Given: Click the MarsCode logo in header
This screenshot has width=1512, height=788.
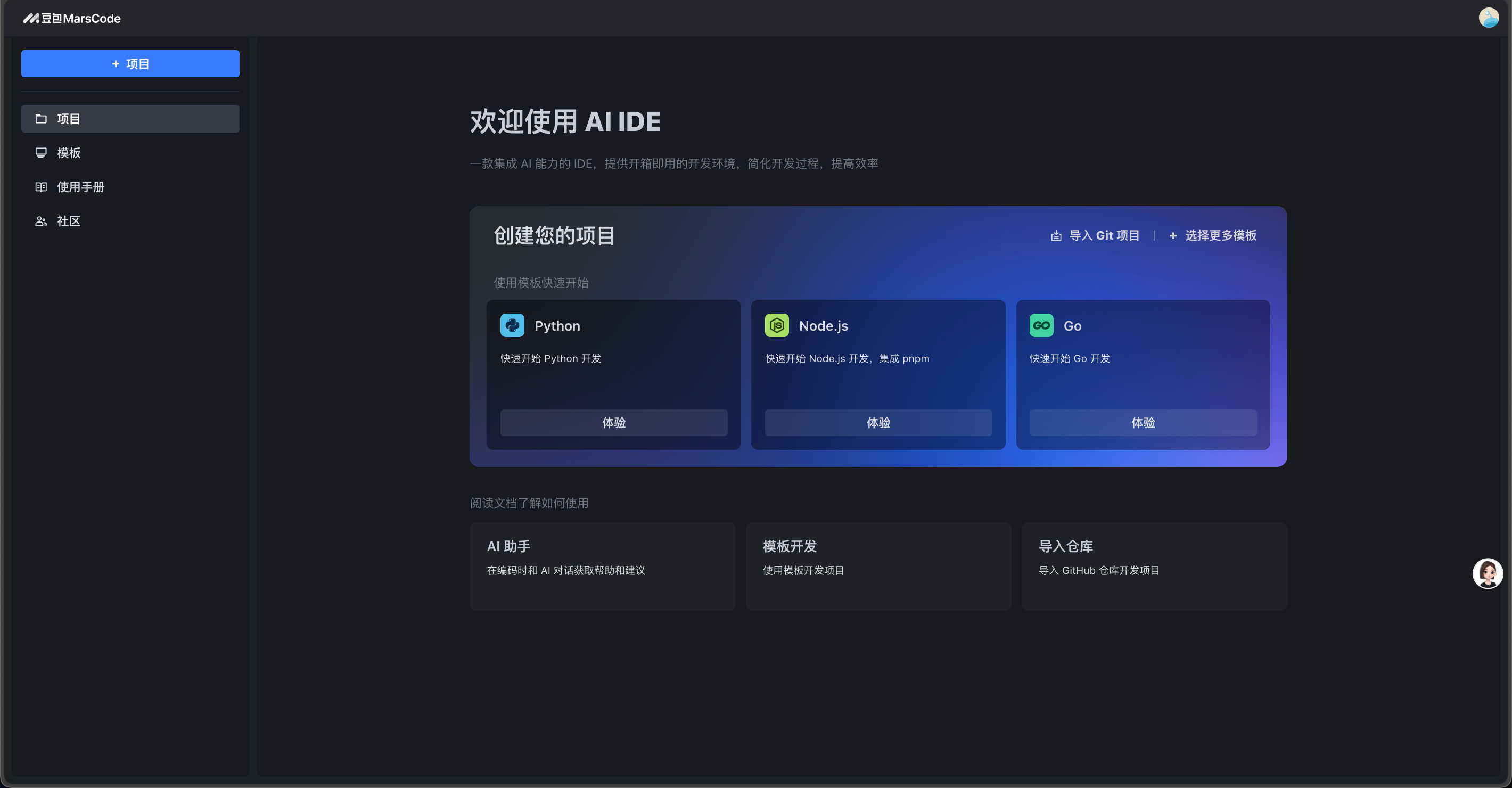Looking at the screenshot, I should [x=72, y=18].
